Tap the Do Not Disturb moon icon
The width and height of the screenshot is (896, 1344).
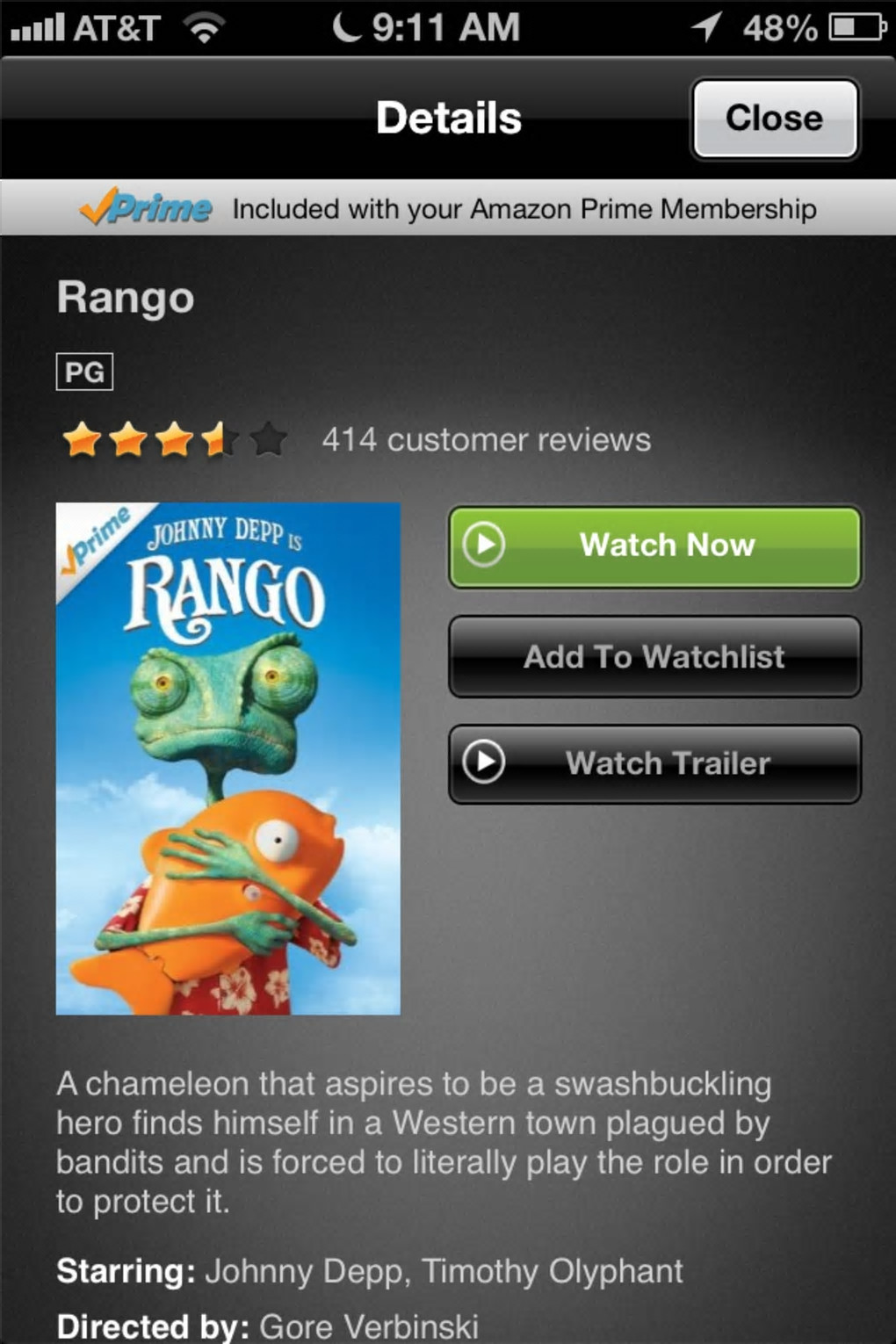coord(346,27)
